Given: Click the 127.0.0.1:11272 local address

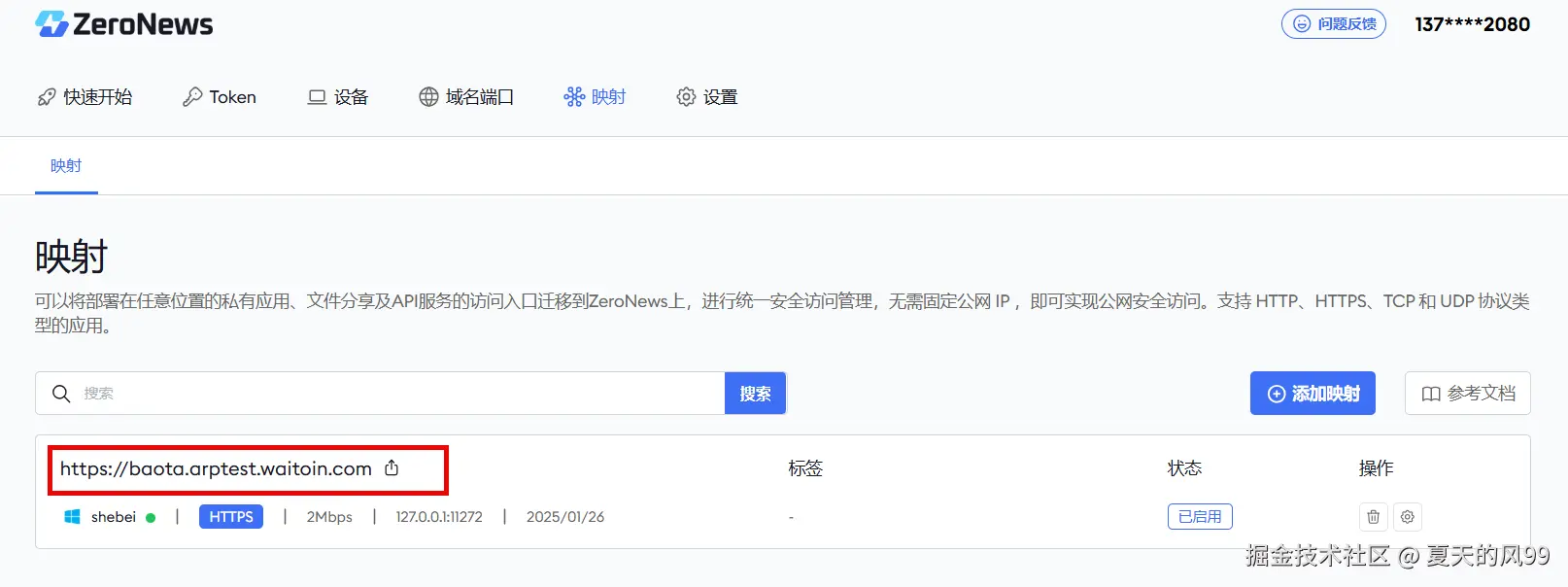Looking at the screenshot, I should 439,517.
